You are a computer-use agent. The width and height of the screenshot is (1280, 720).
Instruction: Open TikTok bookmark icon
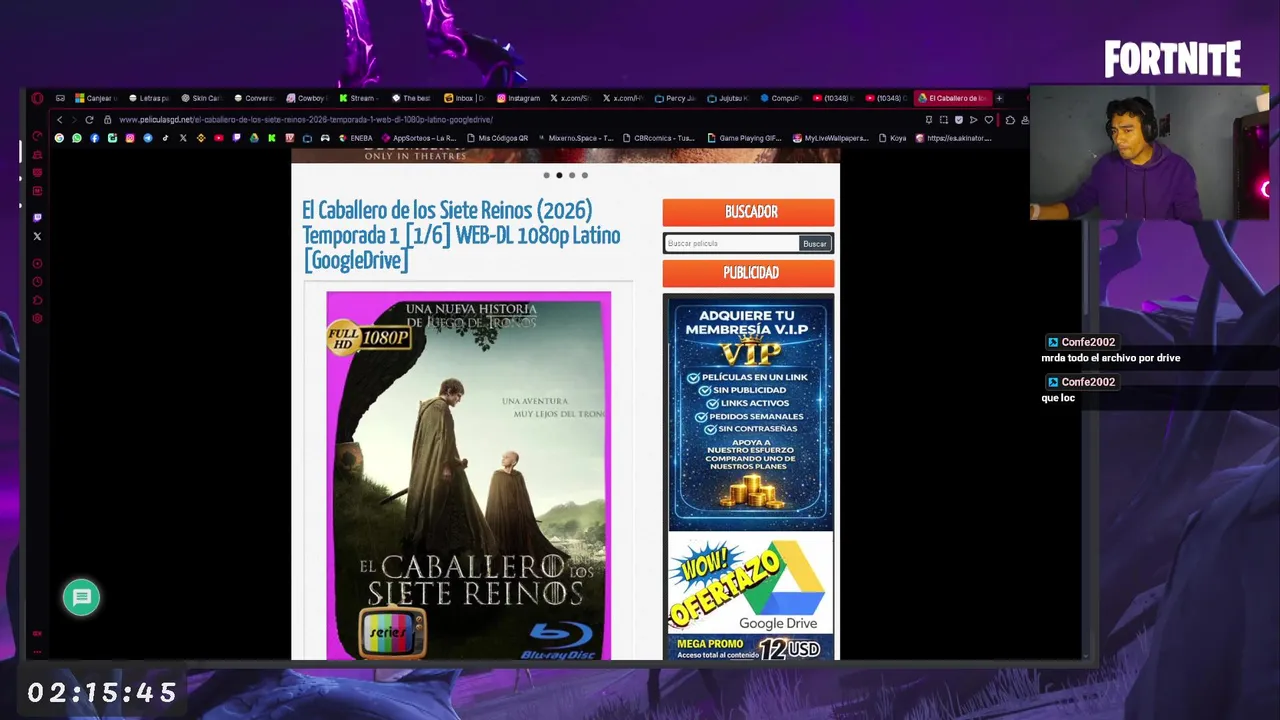[165, 138]
